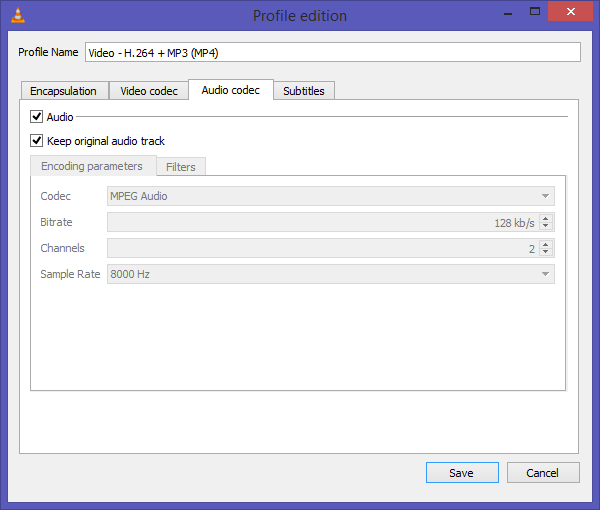Switch to the Encapsulation tab
Viewport: 600px width, 510px height.
point(64,91)
